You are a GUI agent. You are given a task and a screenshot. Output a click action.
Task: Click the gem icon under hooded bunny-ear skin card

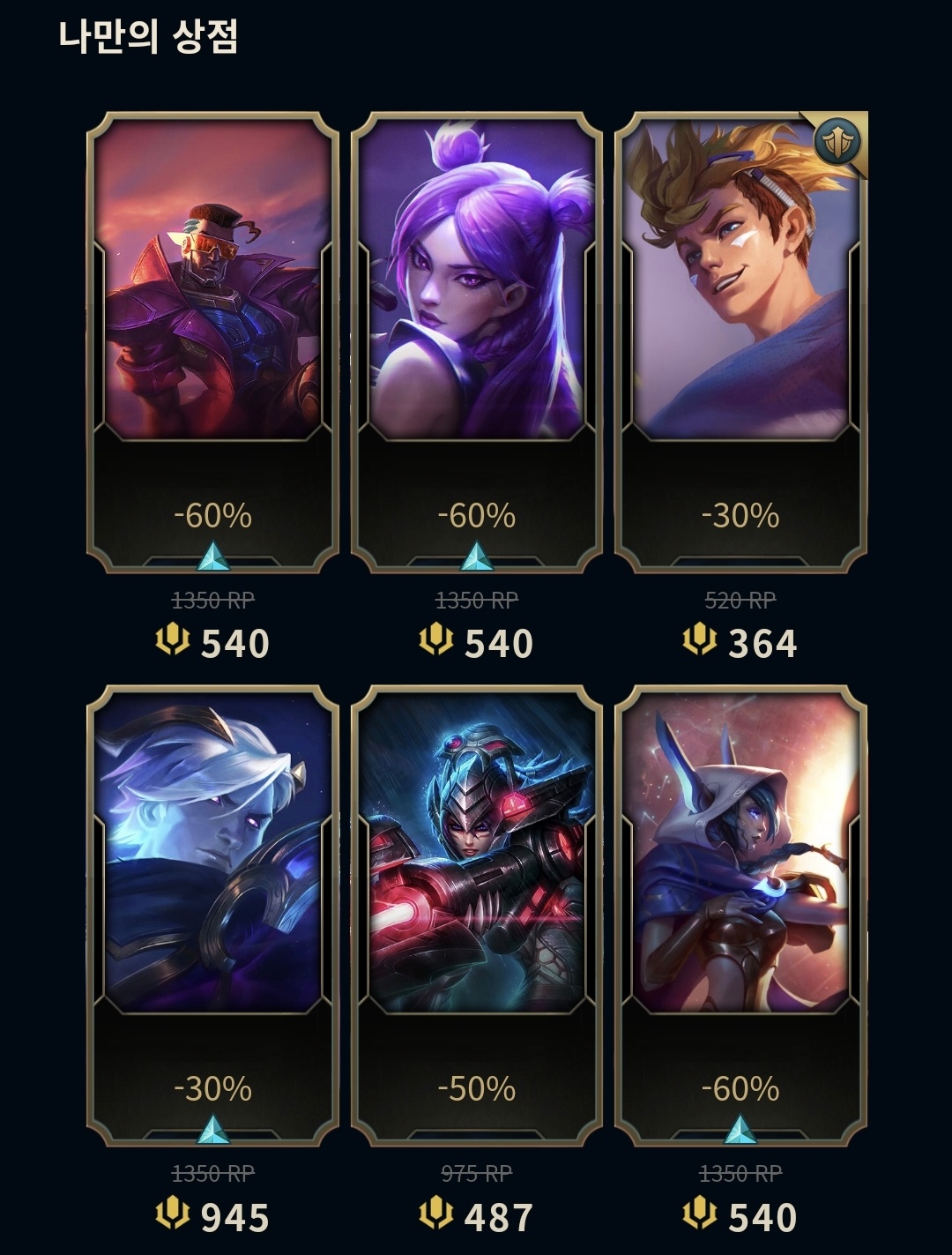point(740,1131)
